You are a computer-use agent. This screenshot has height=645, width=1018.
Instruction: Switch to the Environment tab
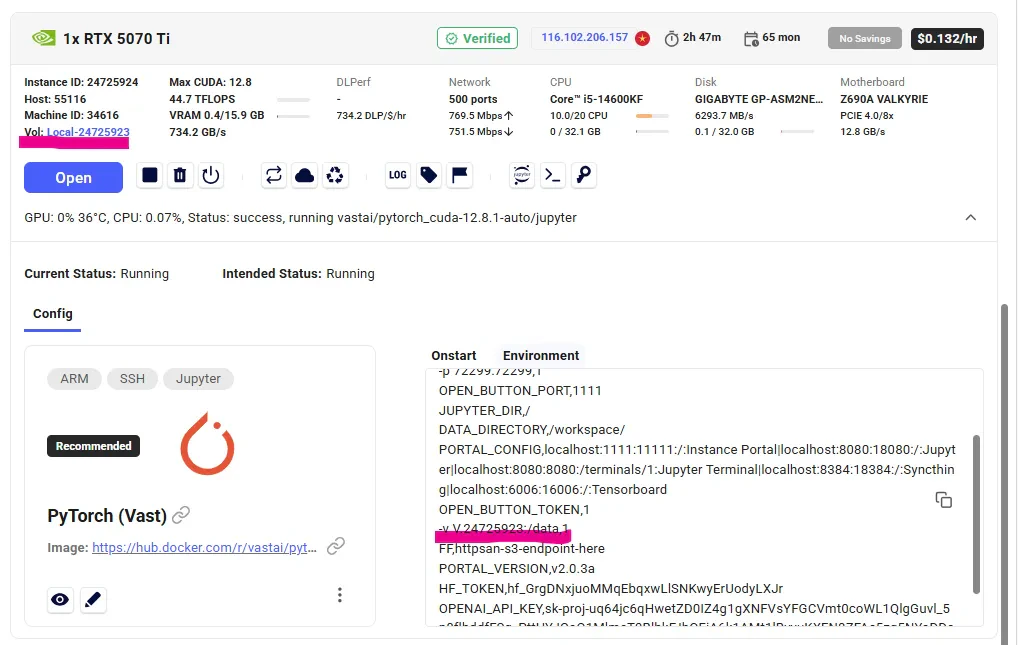point(541,355)
